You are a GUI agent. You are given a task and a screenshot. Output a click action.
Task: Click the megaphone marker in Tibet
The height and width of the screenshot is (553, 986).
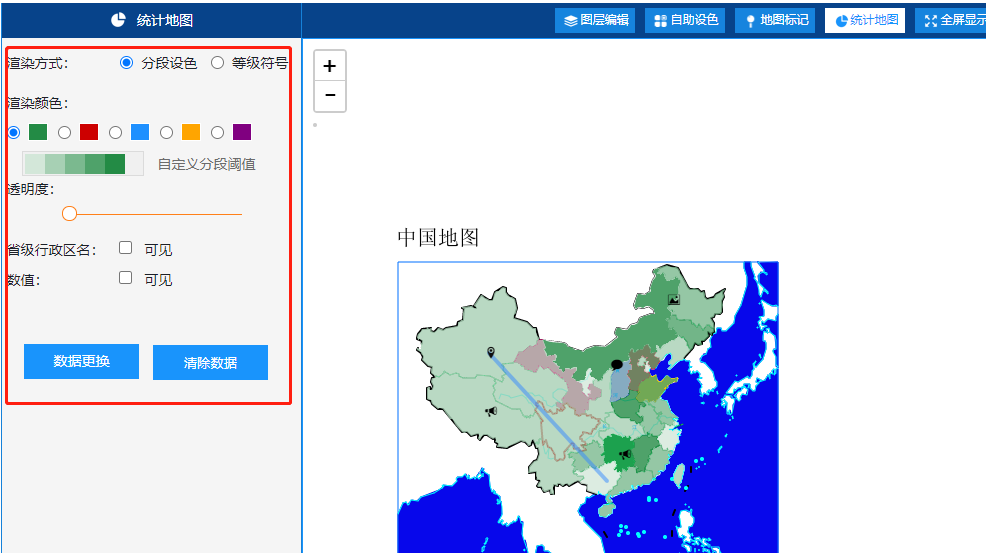[491, 411]
